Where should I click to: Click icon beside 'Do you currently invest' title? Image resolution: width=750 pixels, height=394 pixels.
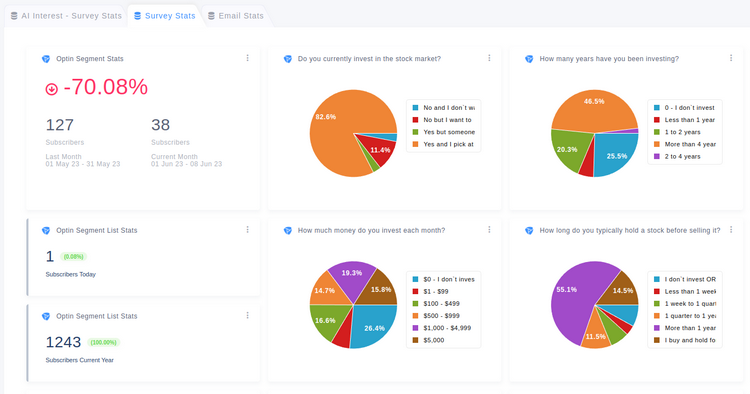tap(287, 59)
